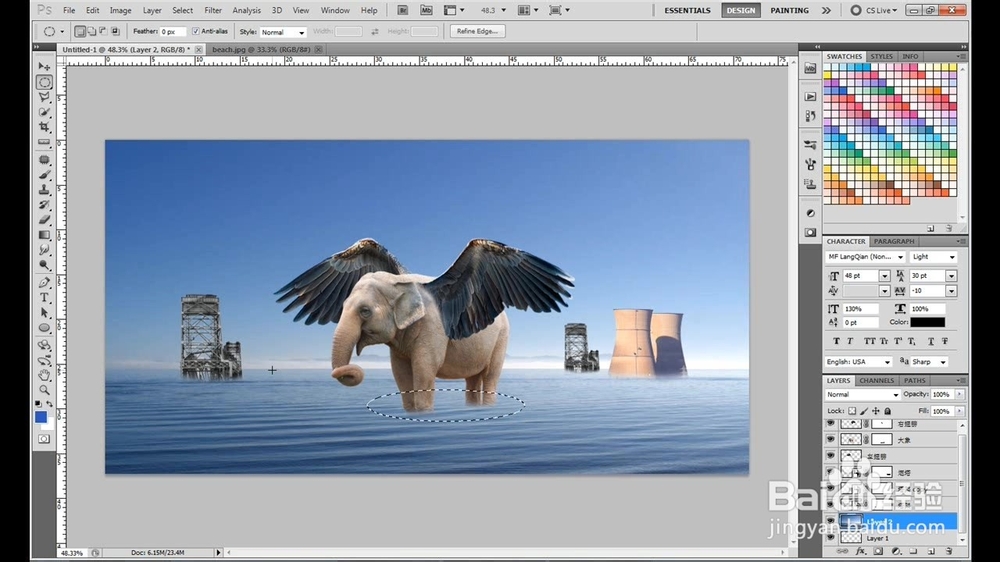
Task: Launch Bridge from the application bar
Action: point(402,10)
